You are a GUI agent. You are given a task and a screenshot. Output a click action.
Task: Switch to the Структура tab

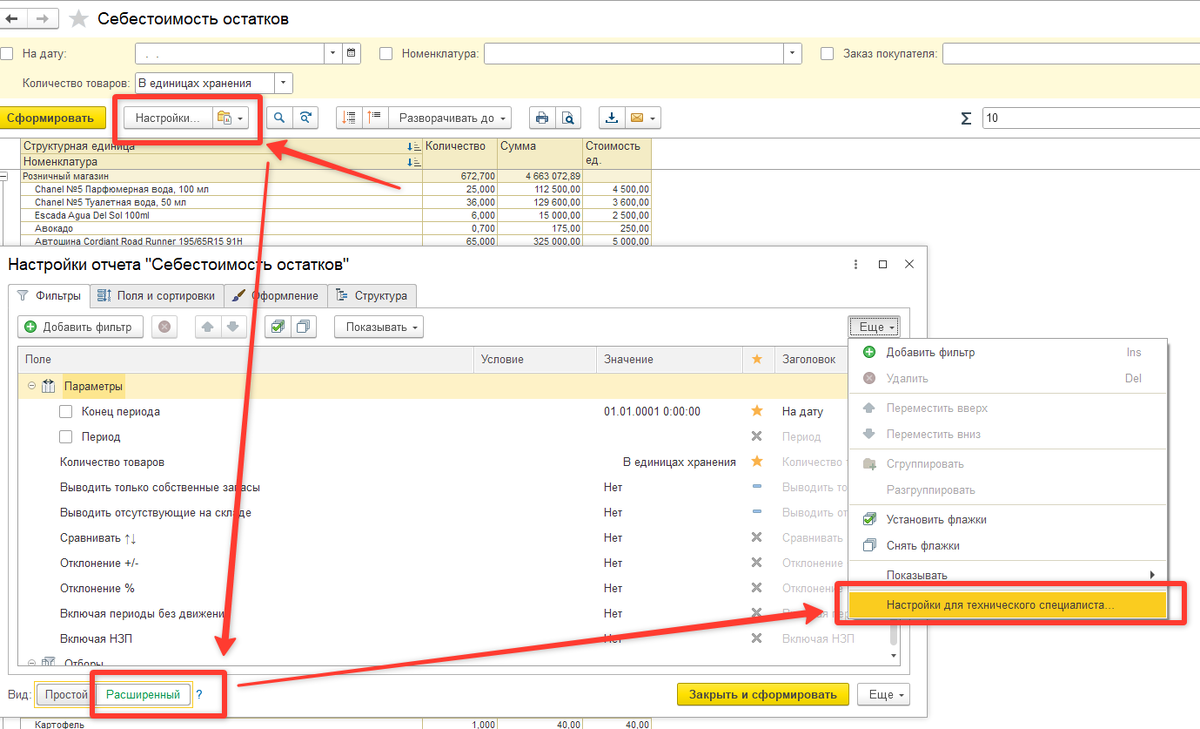tap(372, 295)
